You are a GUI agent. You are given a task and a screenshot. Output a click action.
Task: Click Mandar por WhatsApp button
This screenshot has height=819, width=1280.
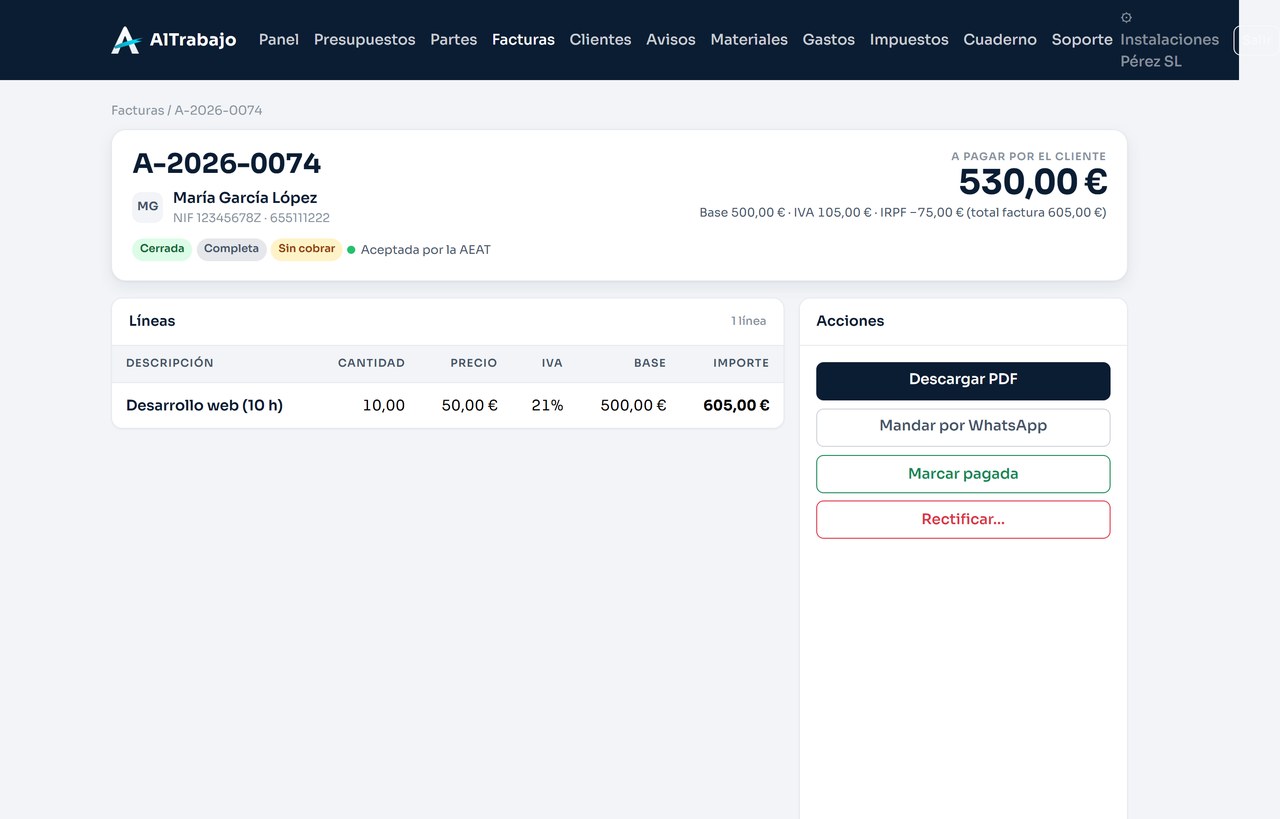point(963,427)
